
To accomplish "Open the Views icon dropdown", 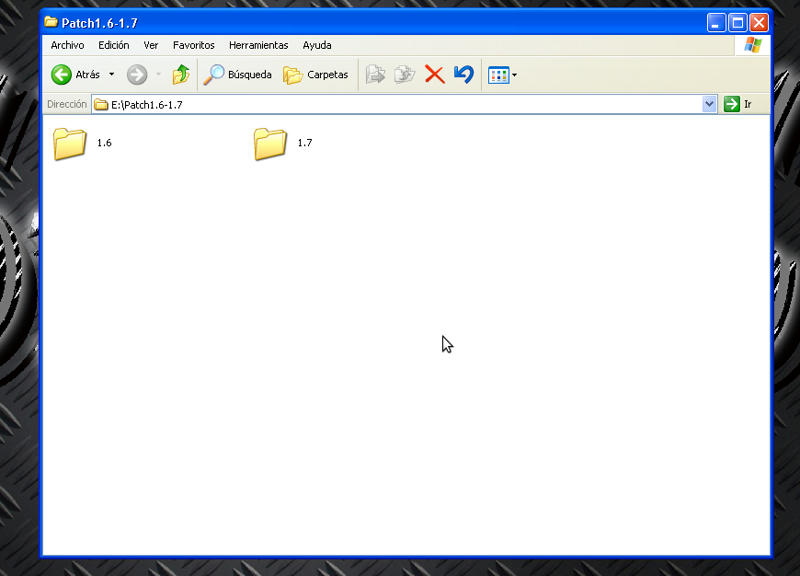I will (x=502, y=75).
